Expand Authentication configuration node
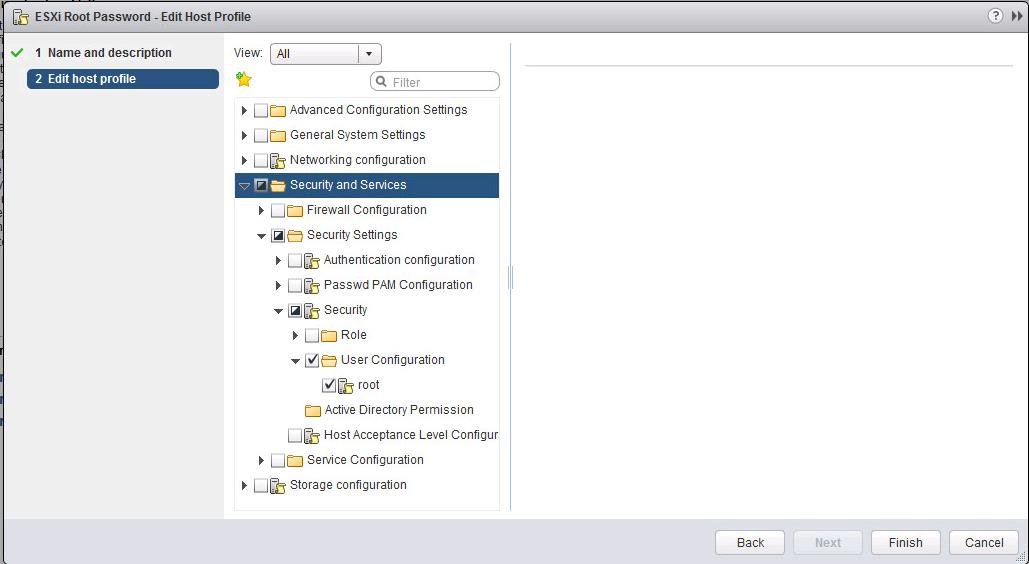This screenshot has height=564, width=1029. point(278,261)
